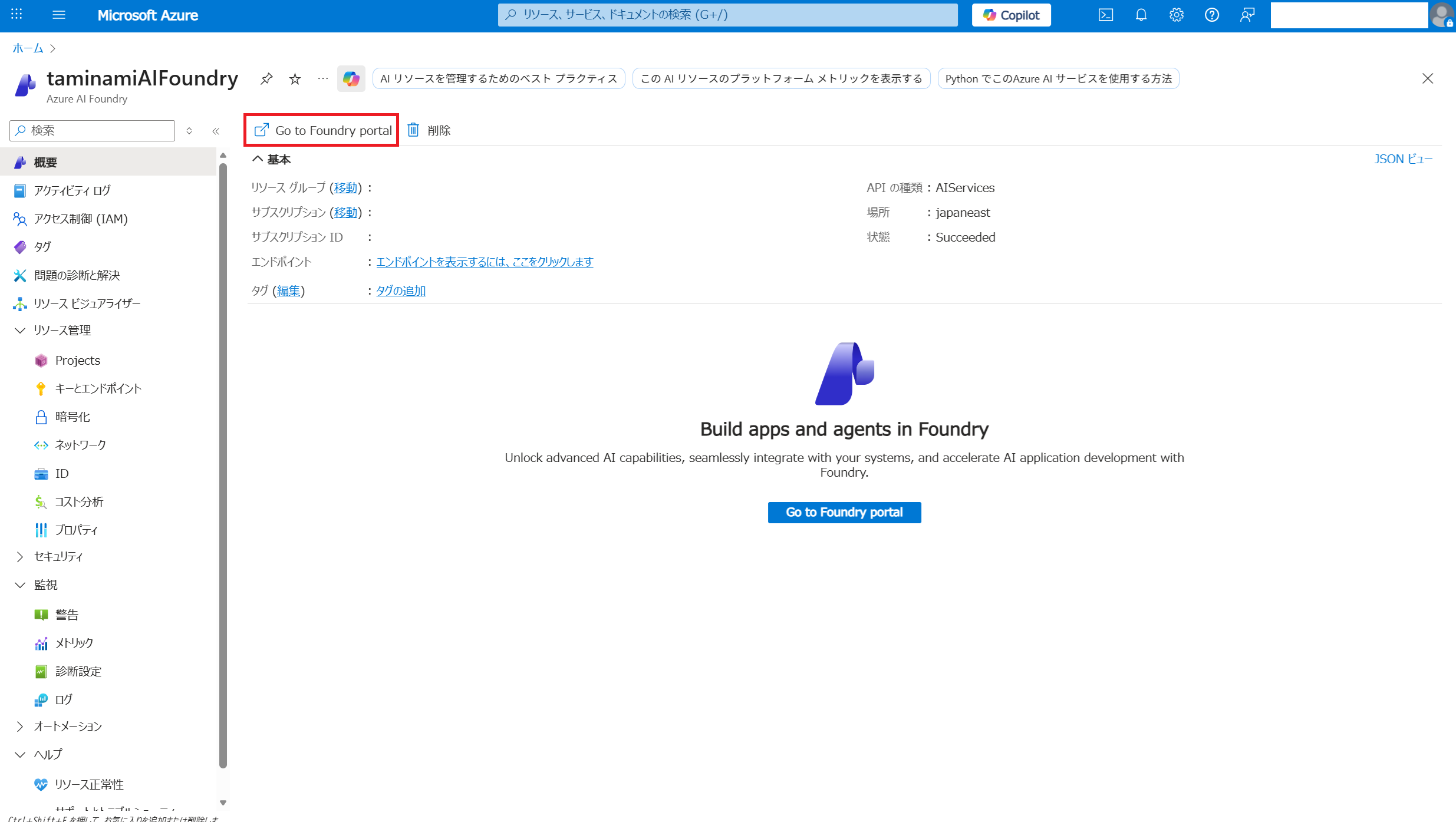Image resolution: width=1456 pixels, height=822 pixels.
Task: Select アクセス制御 (IAM) menu item
Action: click(80, 219)
